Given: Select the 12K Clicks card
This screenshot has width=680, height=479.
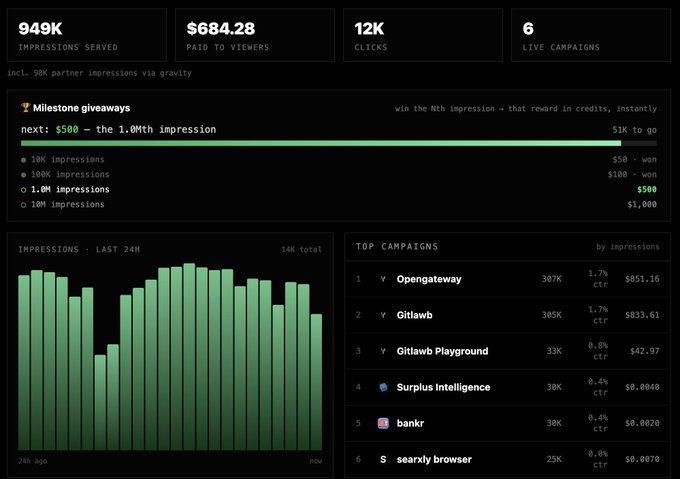Looking at the screenshot, I should pos(423,35).
